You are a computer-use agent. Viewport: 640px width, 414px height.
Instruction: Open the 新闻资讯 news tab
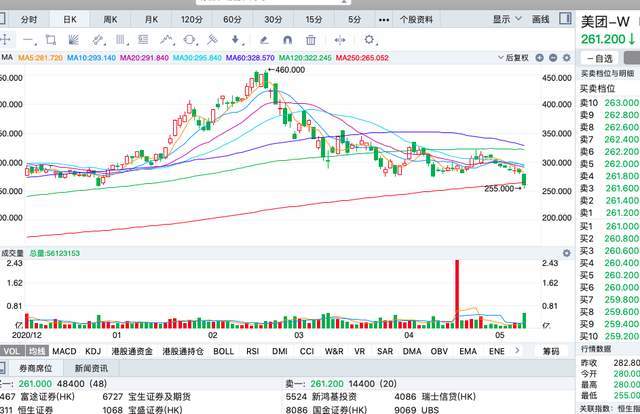(91, 368)
